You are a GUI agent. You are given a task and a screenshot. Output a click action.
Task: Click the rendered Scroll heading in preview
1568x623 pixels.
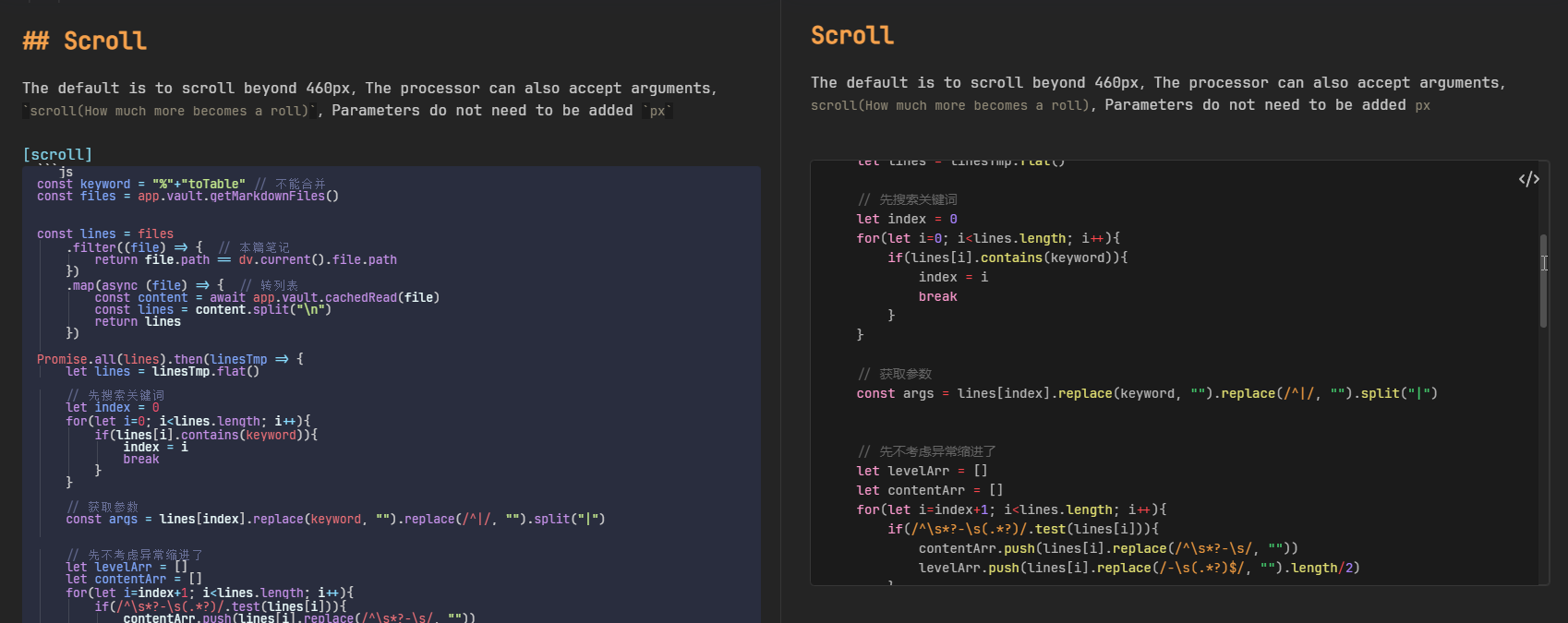tap(851, 36)
